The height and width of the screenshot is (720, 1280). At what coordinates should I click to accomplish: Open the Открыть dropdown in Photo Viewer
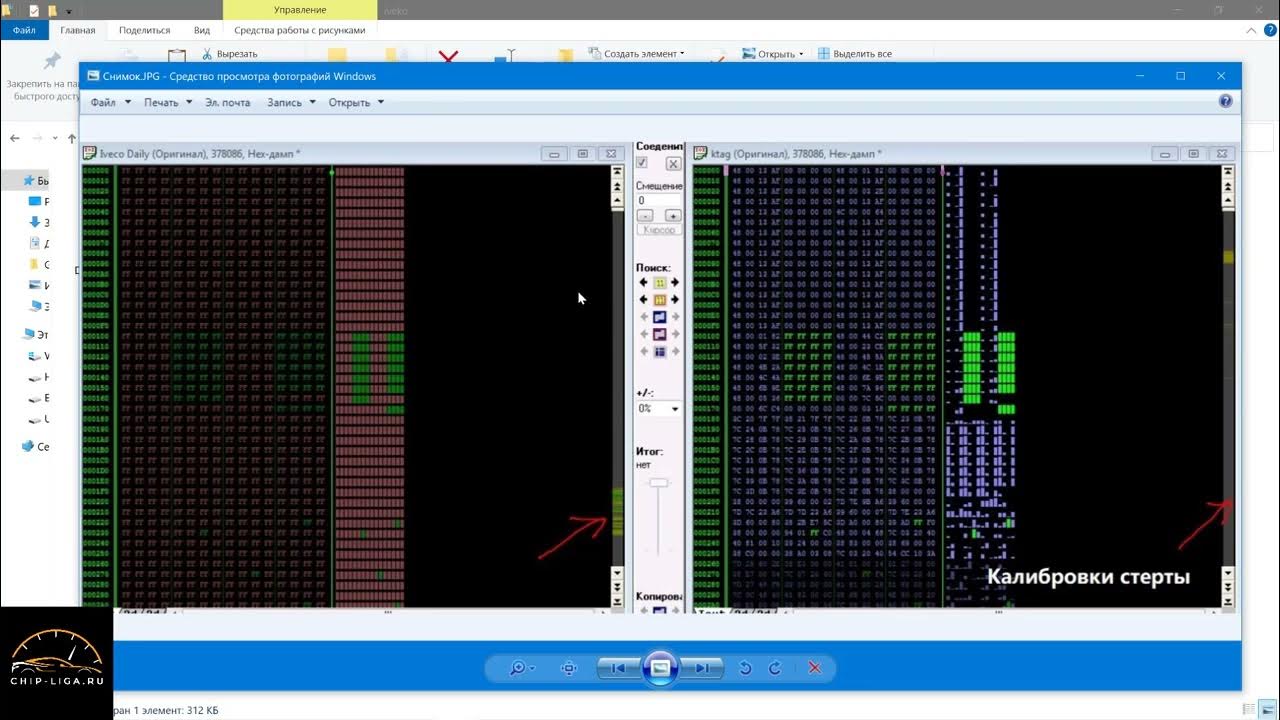(x=356, y=102)
